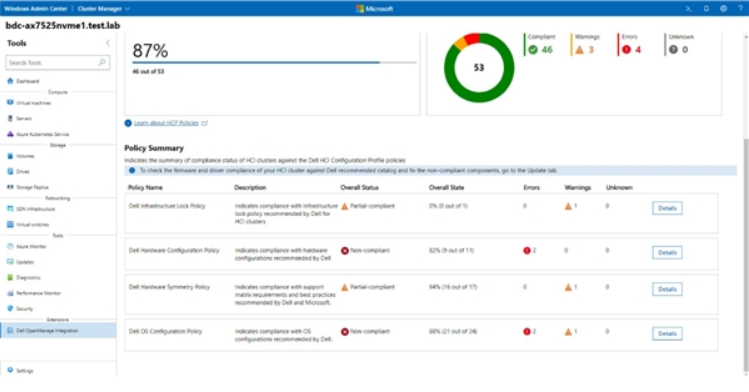Select Dell Hardware Symmetry Policy name
749x392 pixels.
click(x=169, y=287)
